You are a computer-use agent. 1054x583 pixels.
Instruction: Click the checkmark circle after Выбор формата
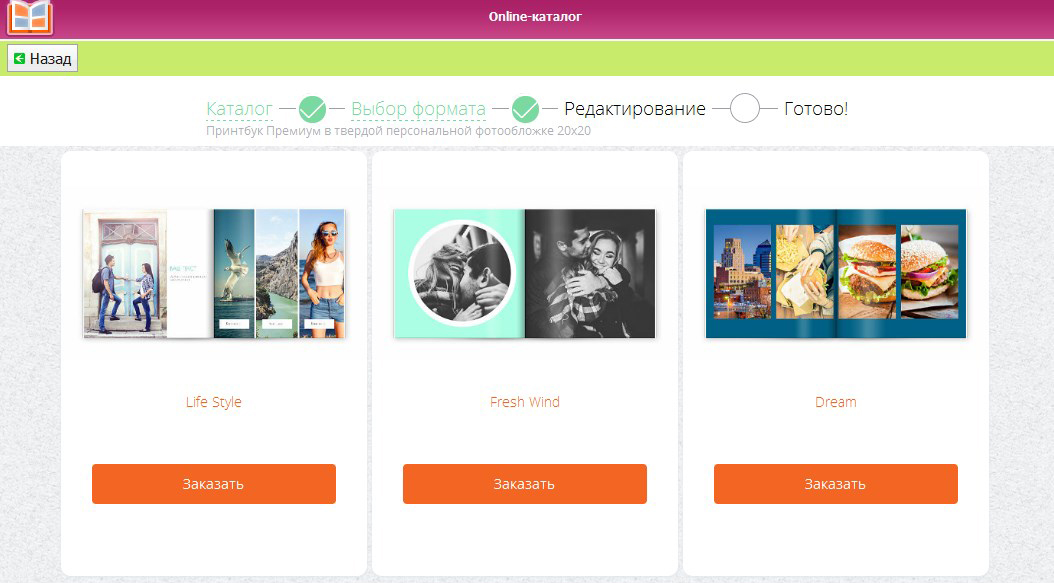(x=525, y=109)
